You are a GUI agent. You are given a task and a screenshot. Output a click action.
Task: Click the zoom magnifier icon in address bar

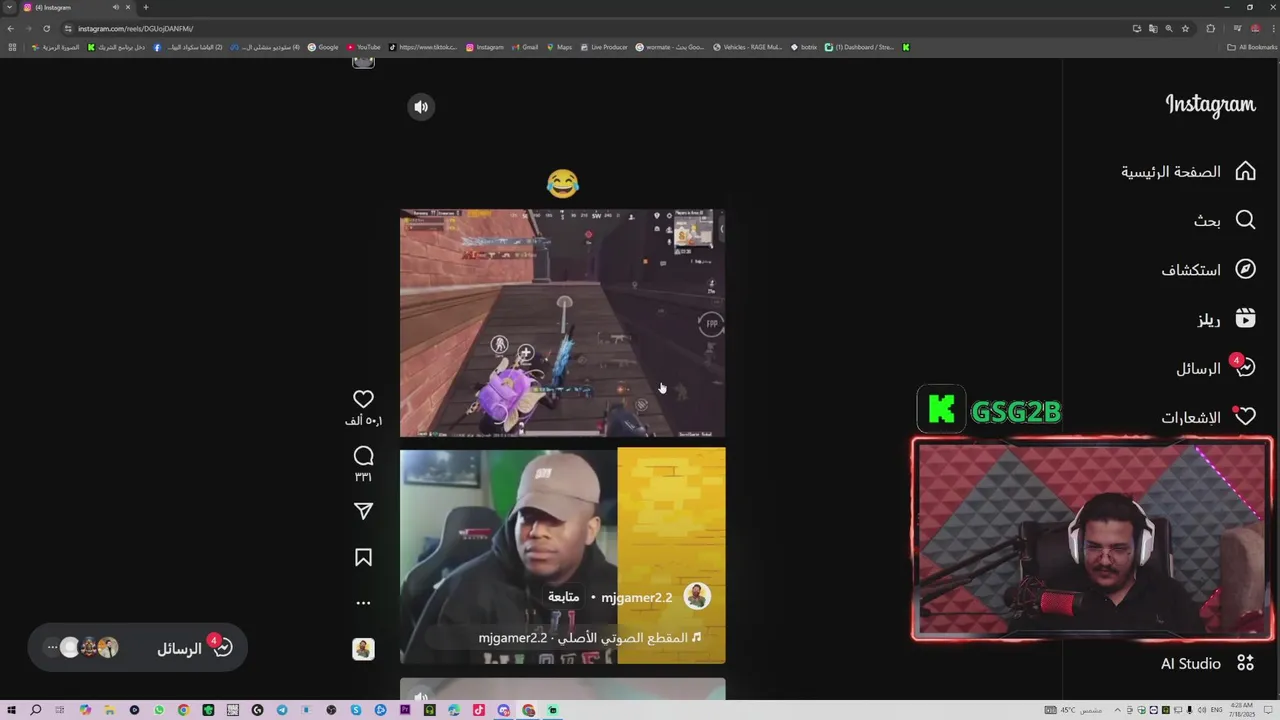(1169, 28)
